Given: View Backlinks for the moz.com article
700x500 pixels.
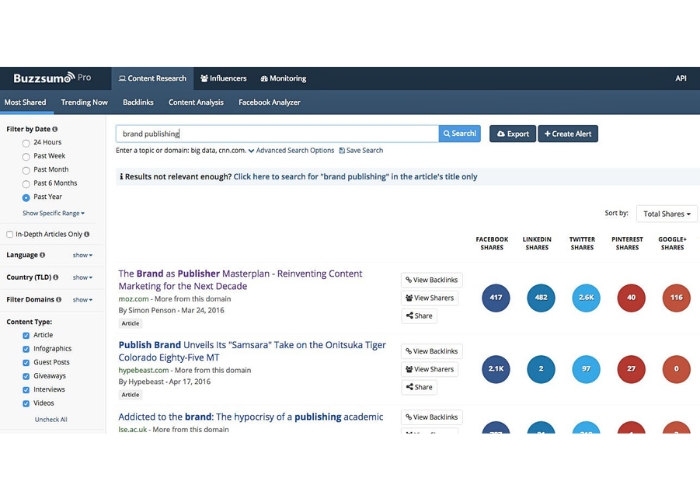Looking at the screenshot, I should (432, 280).
